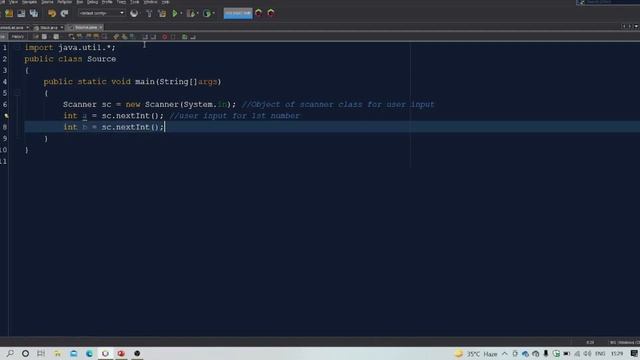Click the globe browser icon

(134, 13)
